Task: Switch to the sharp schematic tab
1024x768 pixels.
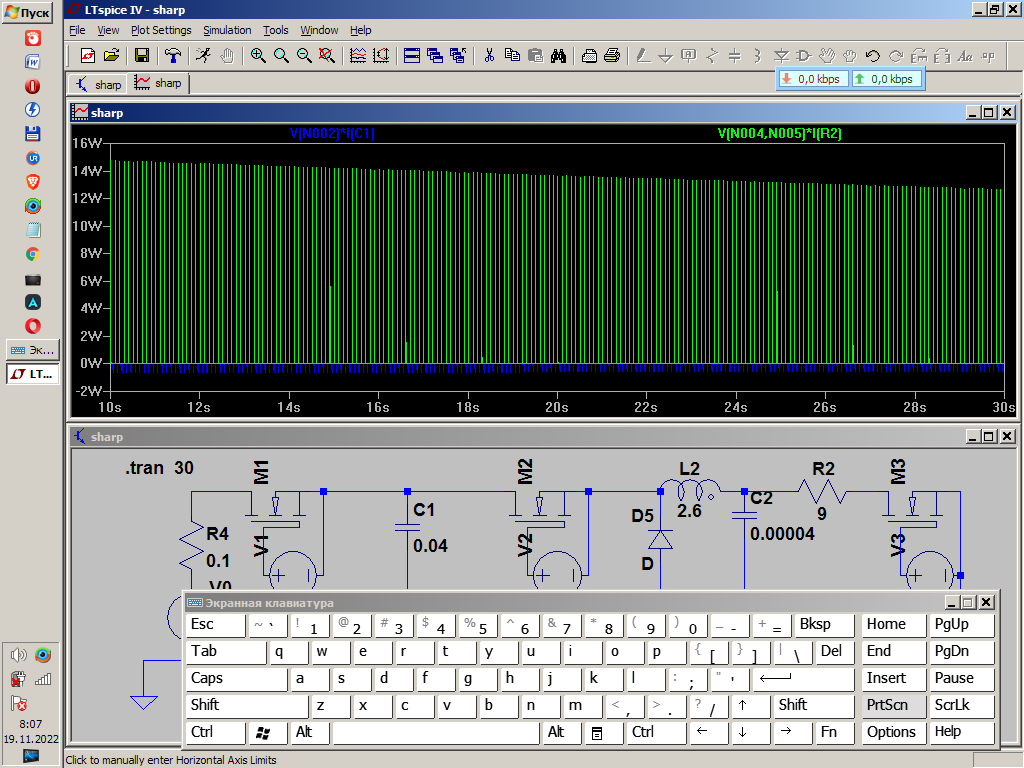Action: (x=98, y=84)
